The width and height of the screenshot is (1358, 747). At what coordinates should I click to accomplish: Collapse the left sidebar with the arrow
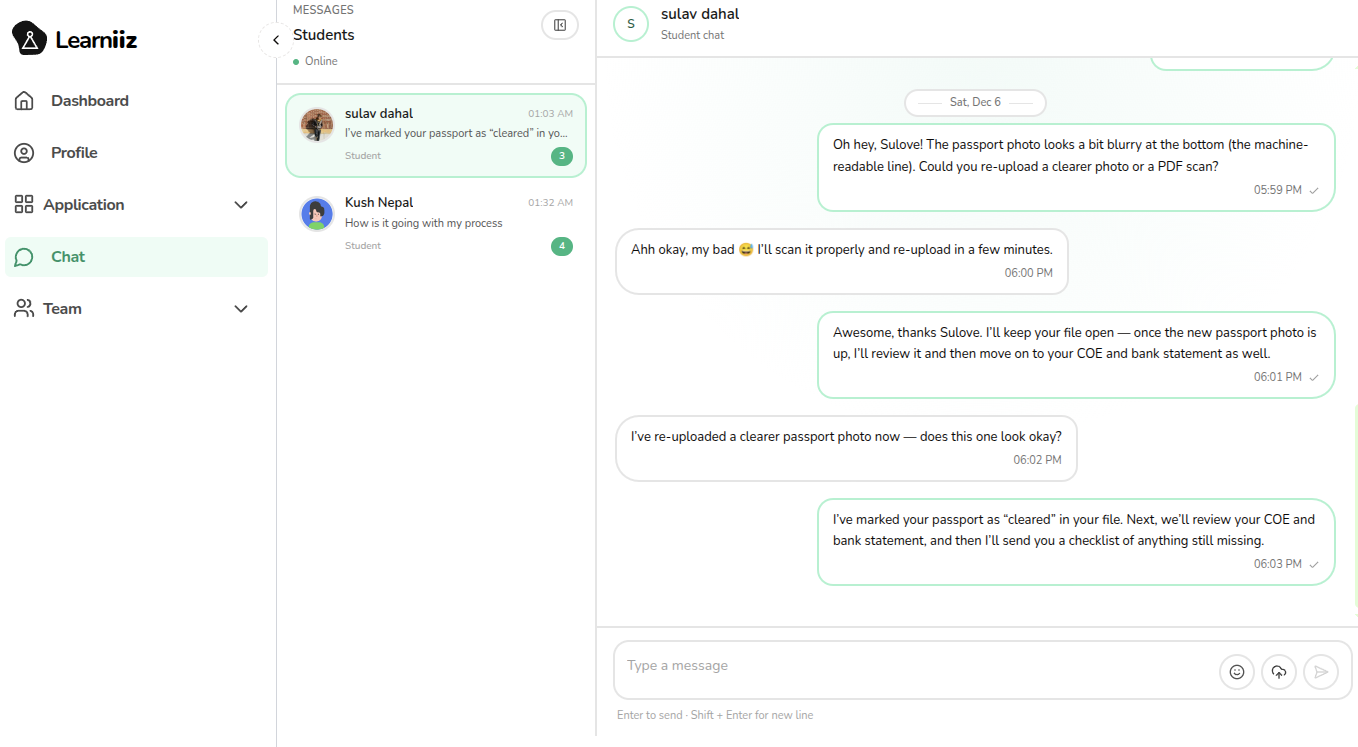(x=276, y=40)
